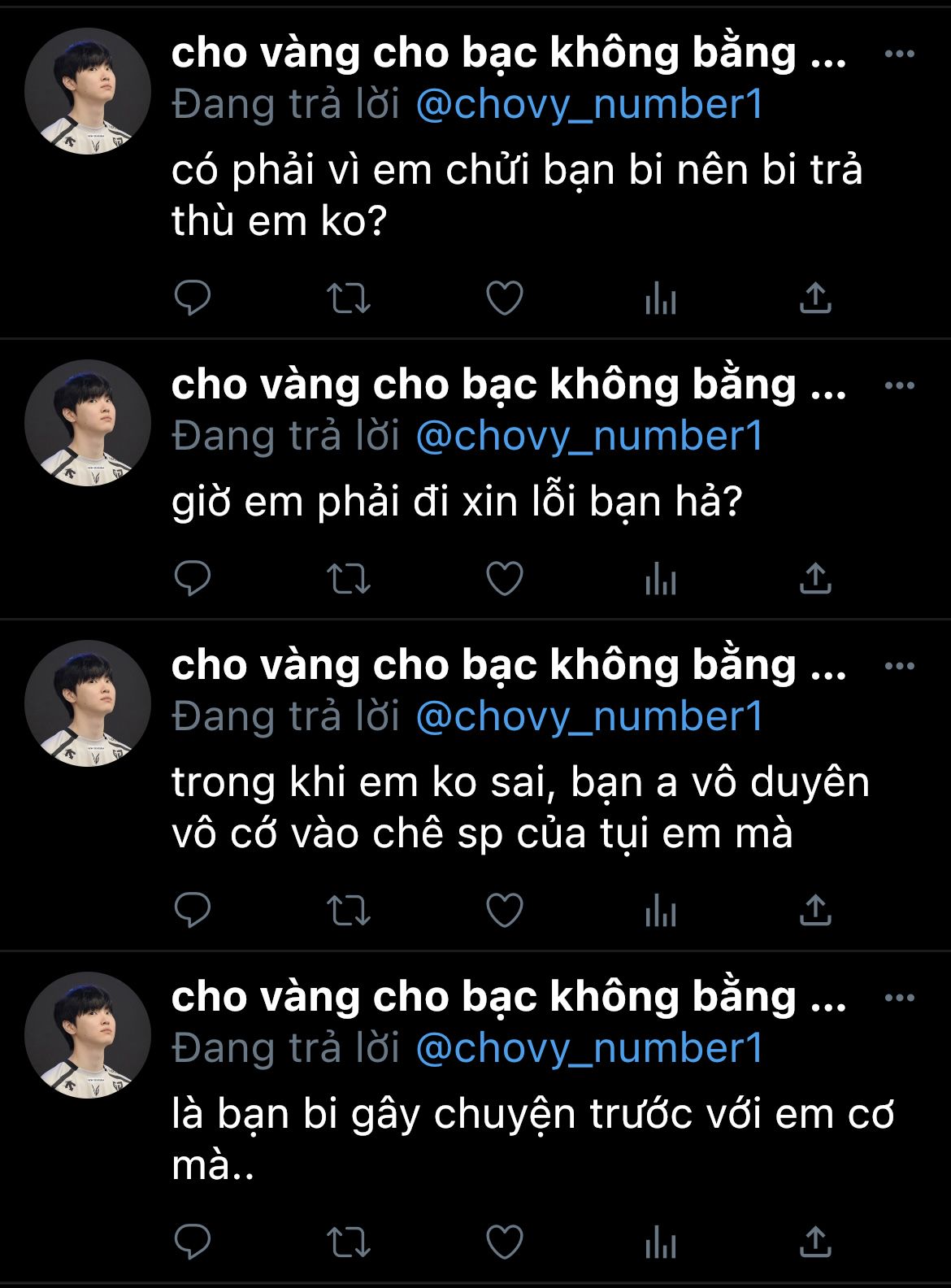Open profile avatar on the second tweet
Screen dimensions: 951x1288
pyautogui.click(x=88, y=423)
